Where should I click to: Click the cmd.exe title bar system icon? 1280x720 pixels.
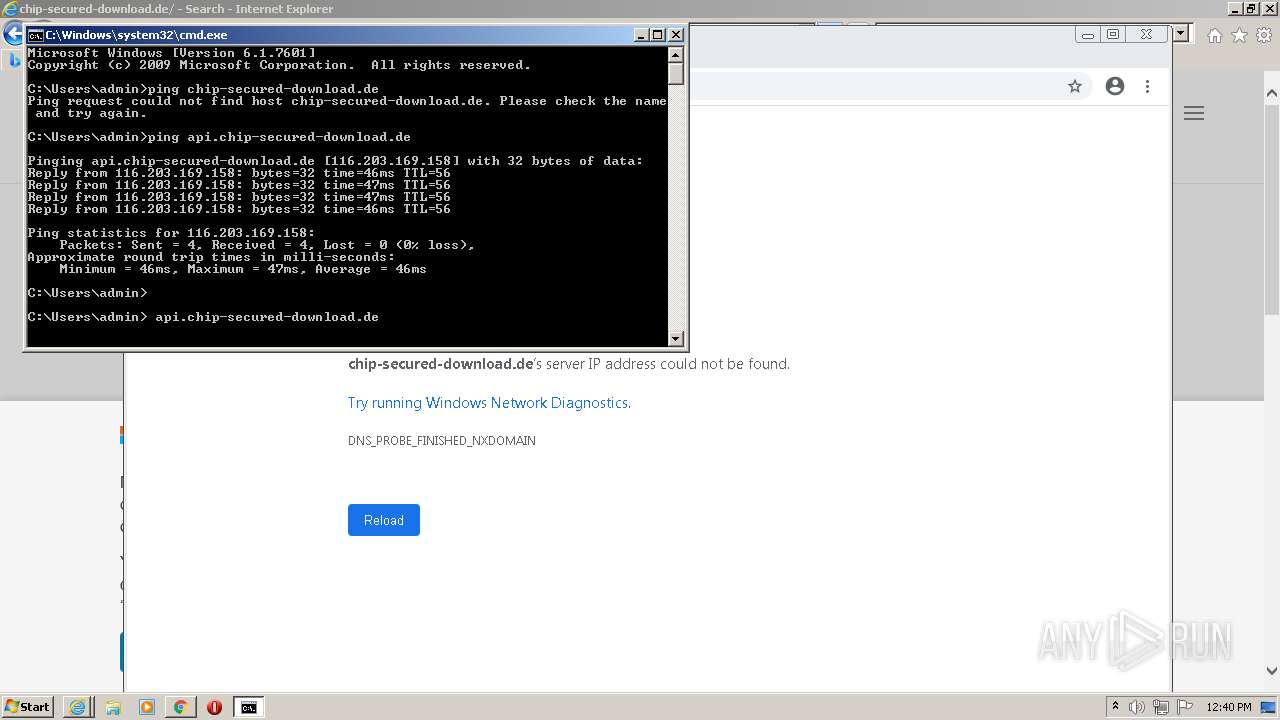[35, 35]
